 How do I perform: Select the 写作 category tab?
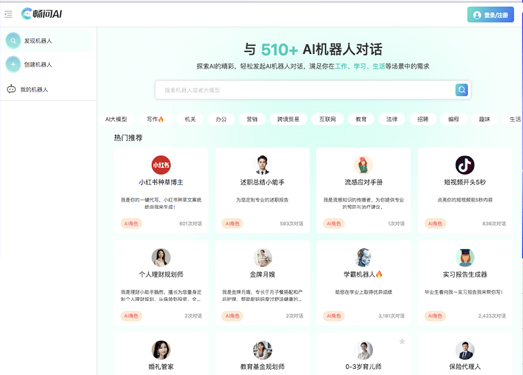coord(155,119)
